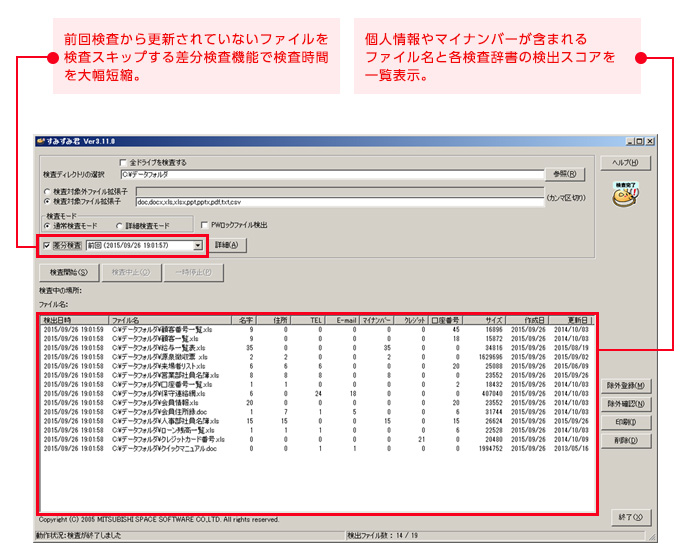Image resolution: width=700 pixels, height=550 pixels.
Task: Sort by 口座番号 column header
Action: (446, 320)
